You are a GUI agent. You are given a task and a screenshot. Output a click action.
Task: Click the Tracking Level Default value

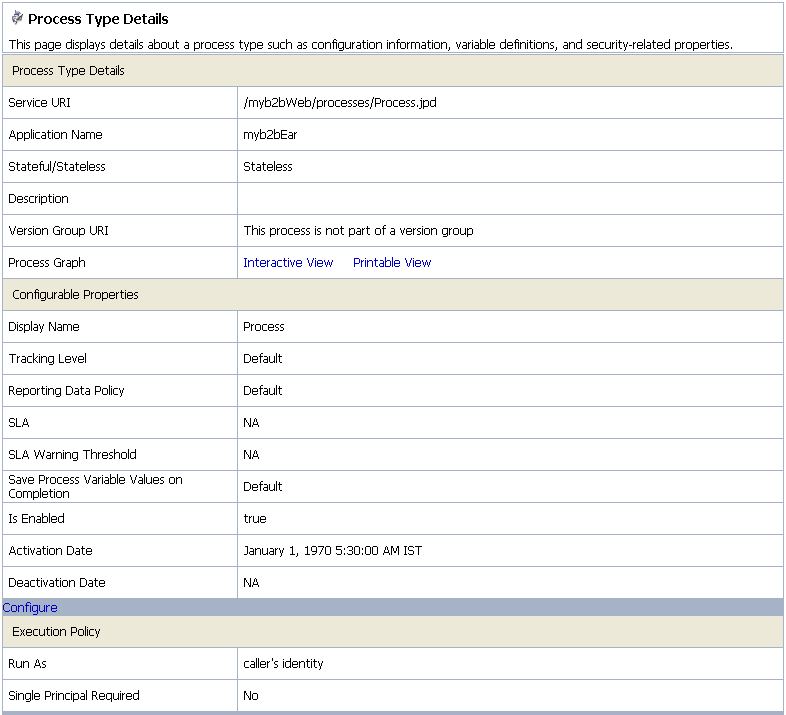coord(263,359)
